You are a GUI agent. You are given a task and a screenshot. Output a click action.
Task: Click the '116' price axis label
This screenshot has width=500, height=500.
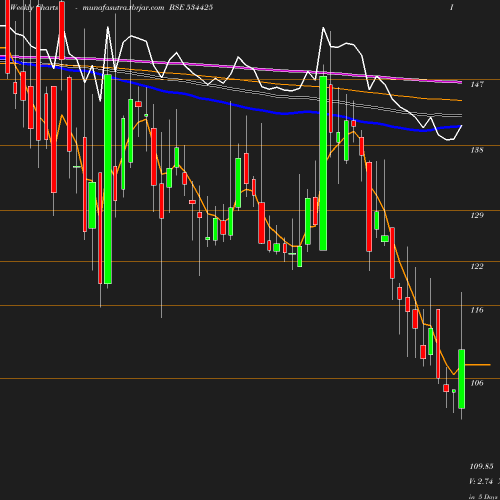(x=477, y=310)
